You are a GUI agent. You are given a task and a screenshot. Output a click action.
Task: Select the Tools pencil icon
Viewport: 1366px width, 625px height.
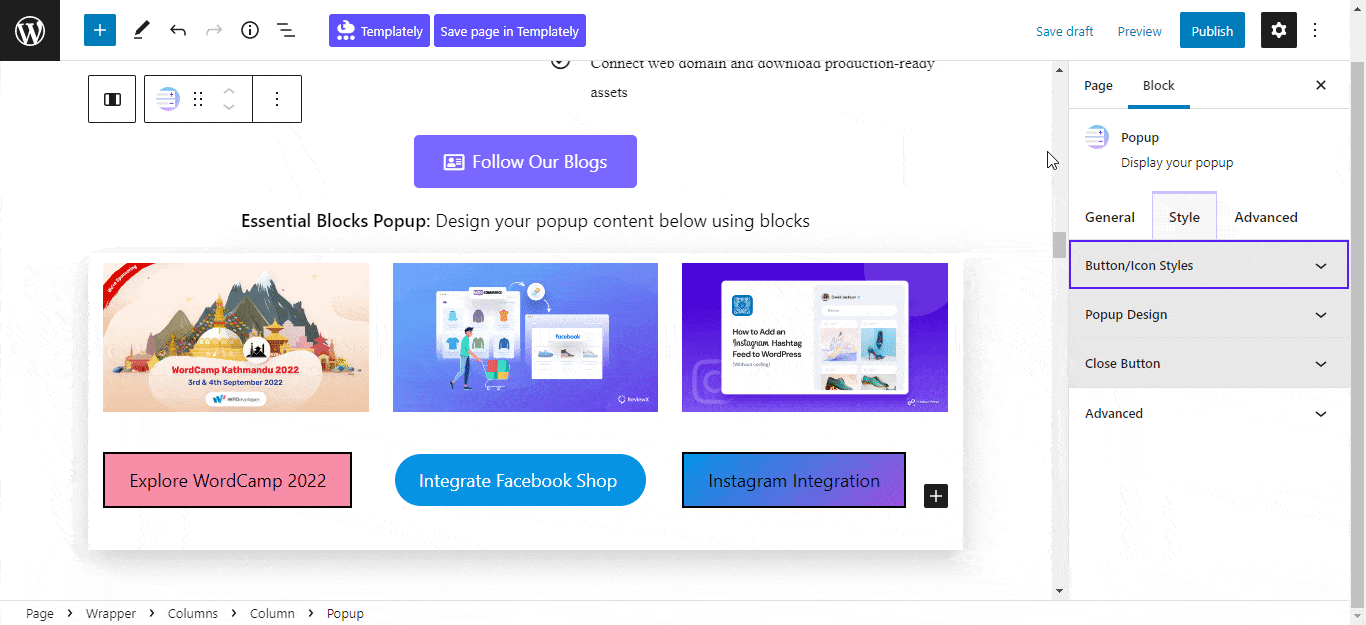click(141, 30)
